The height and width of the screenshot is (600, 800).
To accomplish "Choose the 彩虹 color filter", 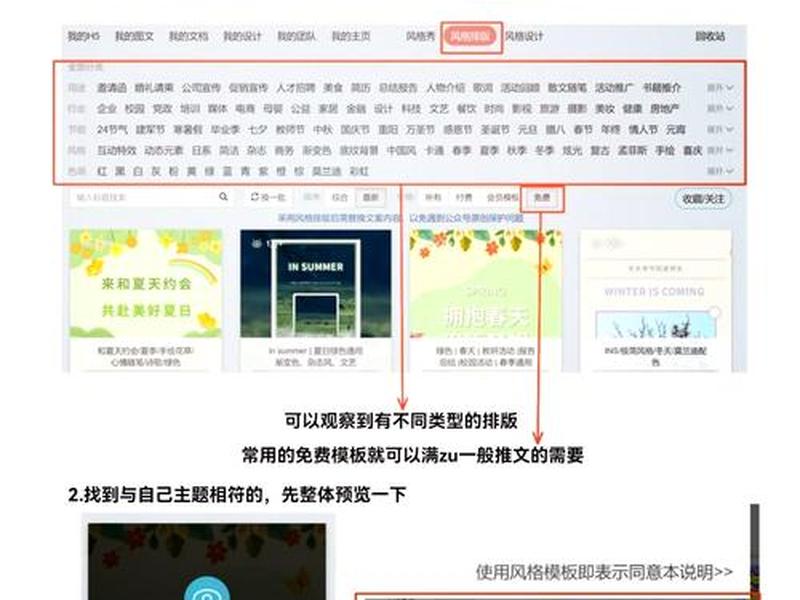I will pos(359,171).
